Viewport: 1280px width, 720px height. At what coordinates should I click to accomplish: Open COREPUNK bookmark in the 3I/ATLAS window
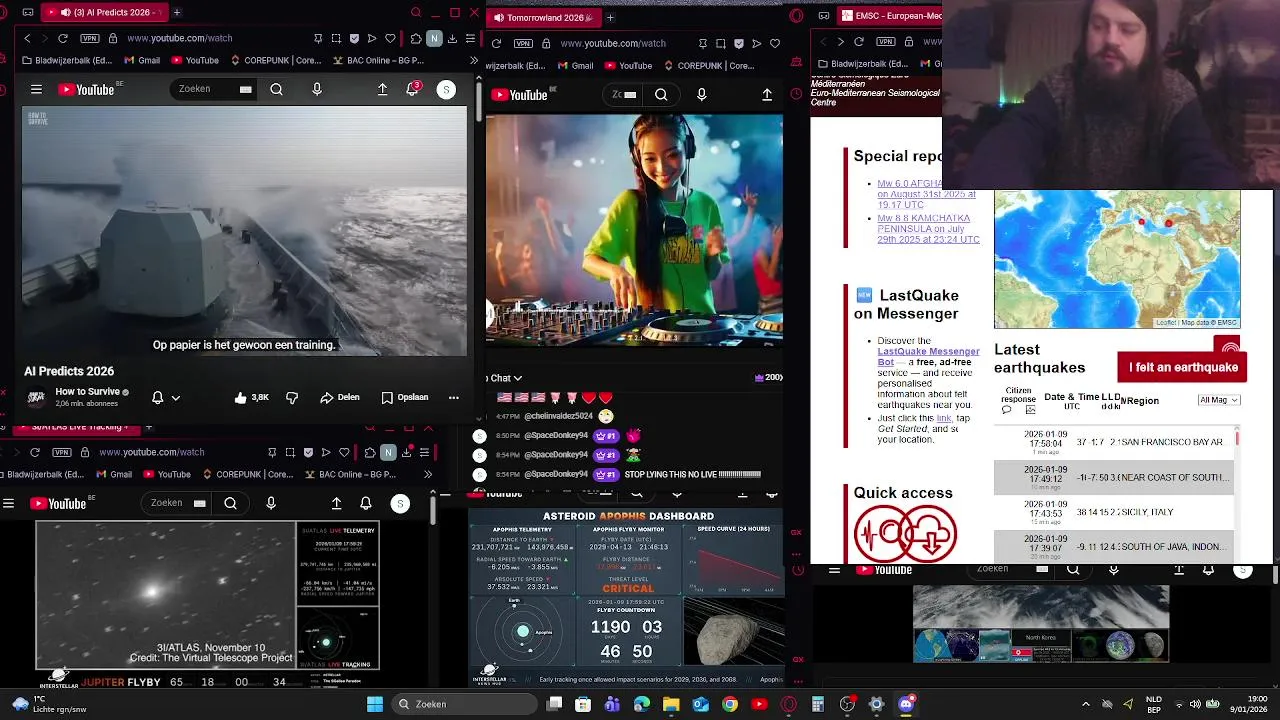click(x=247, y=474)
